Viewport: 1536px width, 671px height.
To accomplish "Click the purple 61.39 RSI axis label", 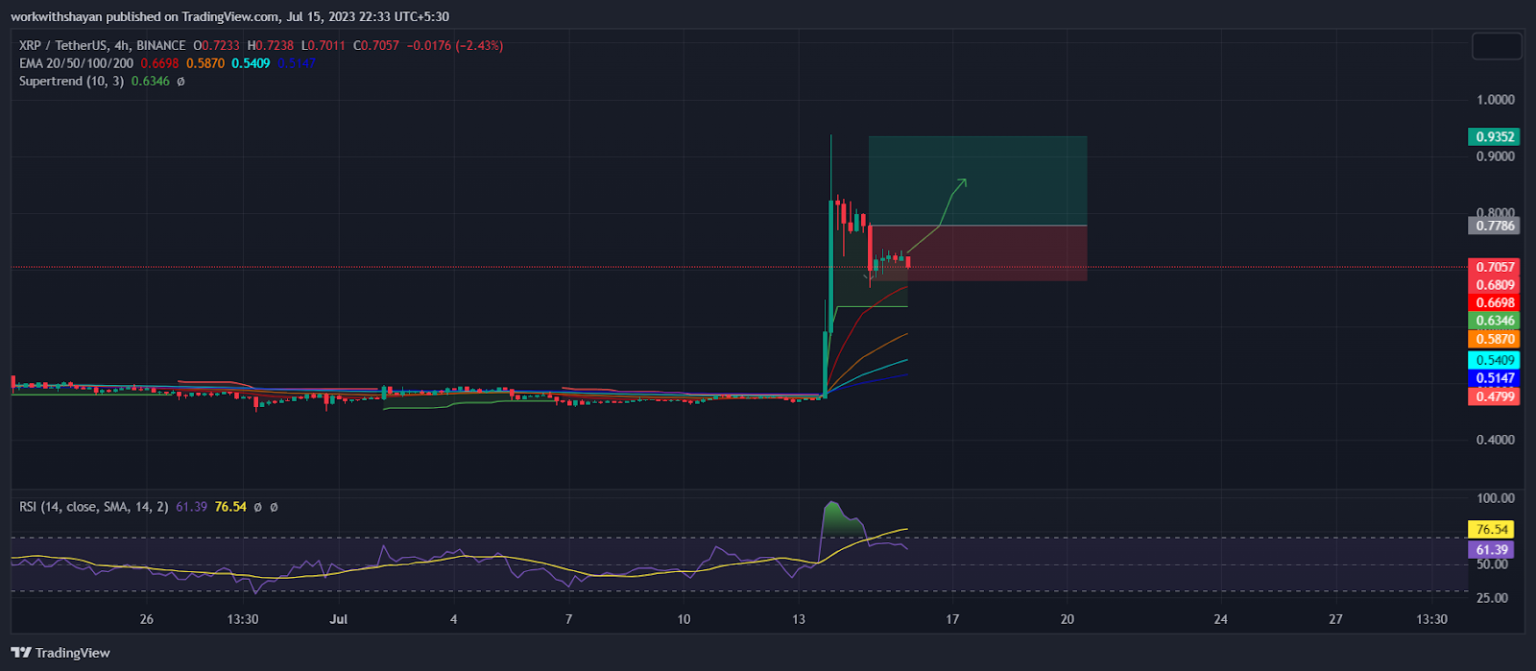I will (x=1490, y=550).
